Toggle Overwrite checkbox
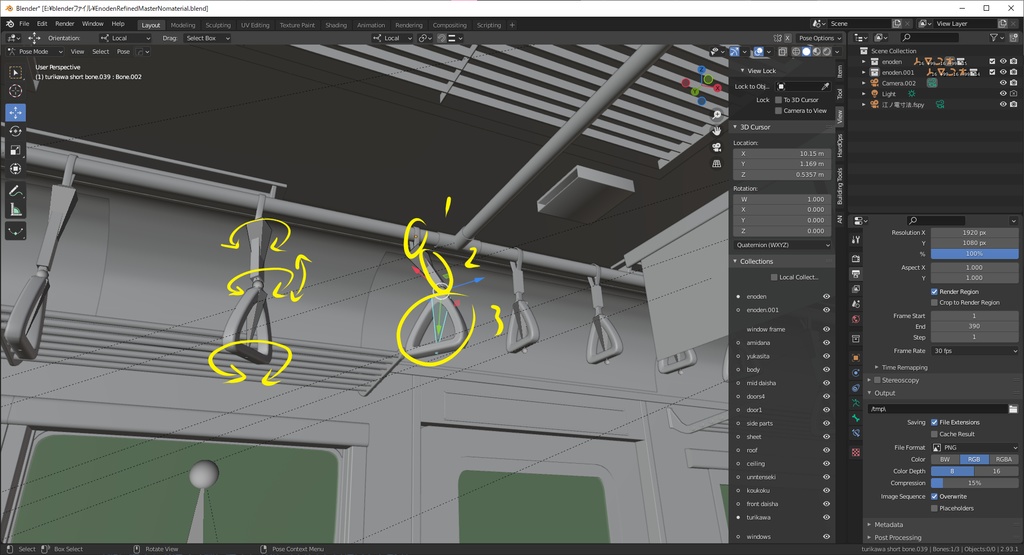 click(x=934, y=497)
